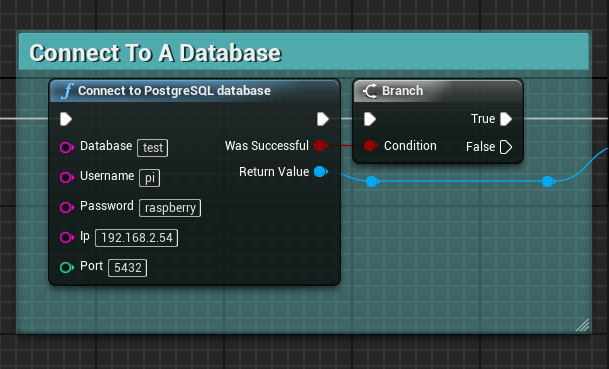Click the comment box resize handle
609x369 pixels.
click(582, 325)
